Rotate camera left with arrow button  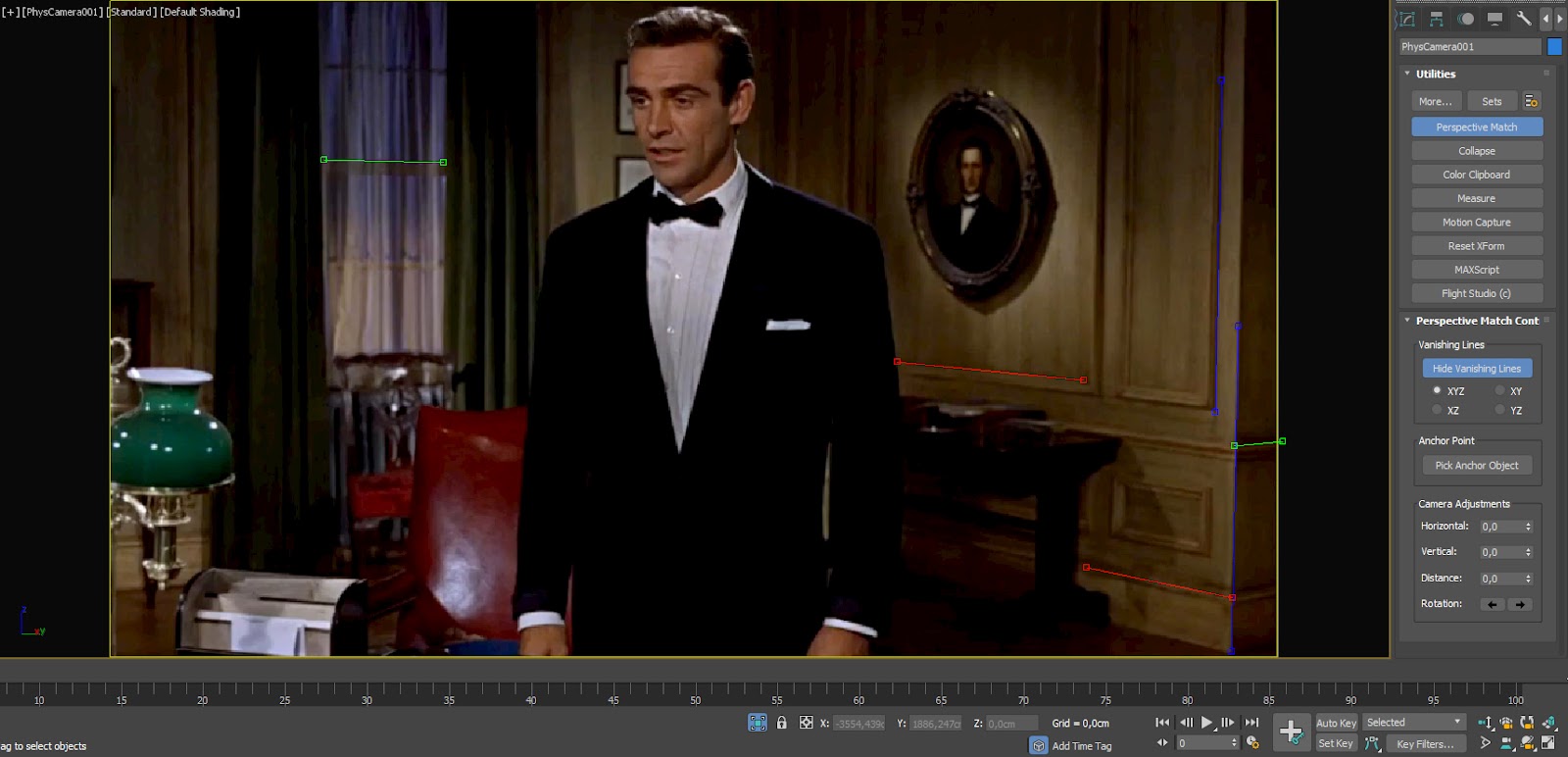tap(1492, 604)
